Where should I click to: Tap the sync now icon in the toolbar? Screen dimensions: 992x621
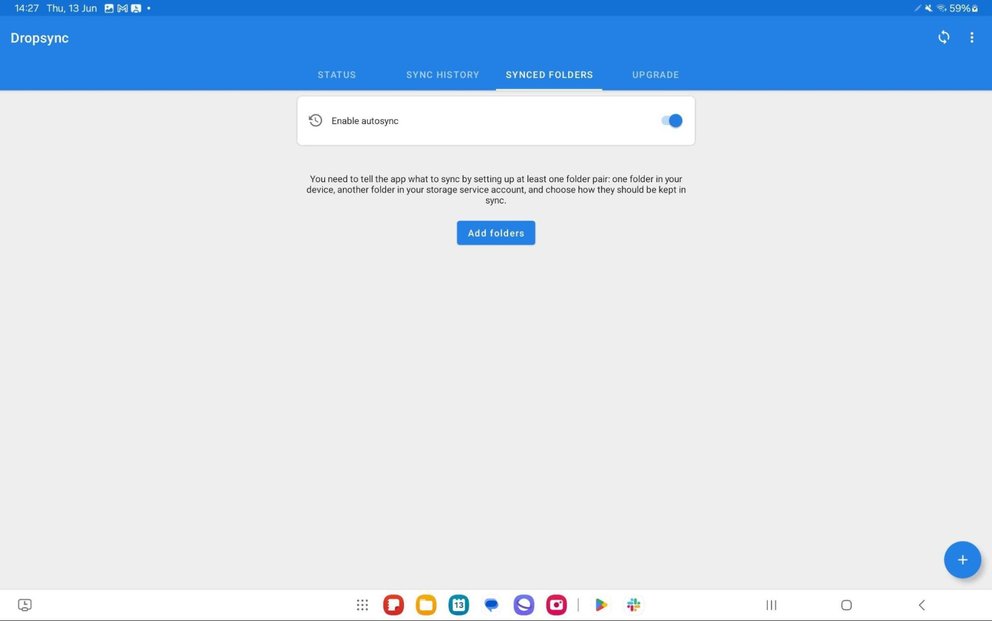(x=942, y=37)
